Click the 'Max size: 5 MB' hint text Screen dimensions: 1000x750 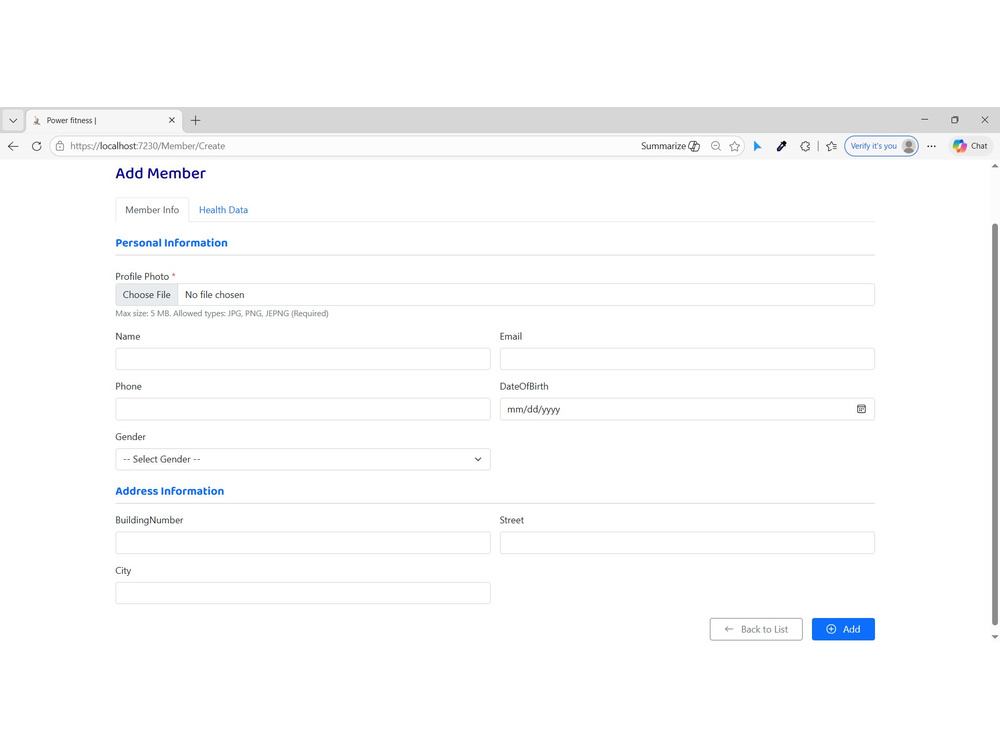pyautogui.click(x=222, y=313)
